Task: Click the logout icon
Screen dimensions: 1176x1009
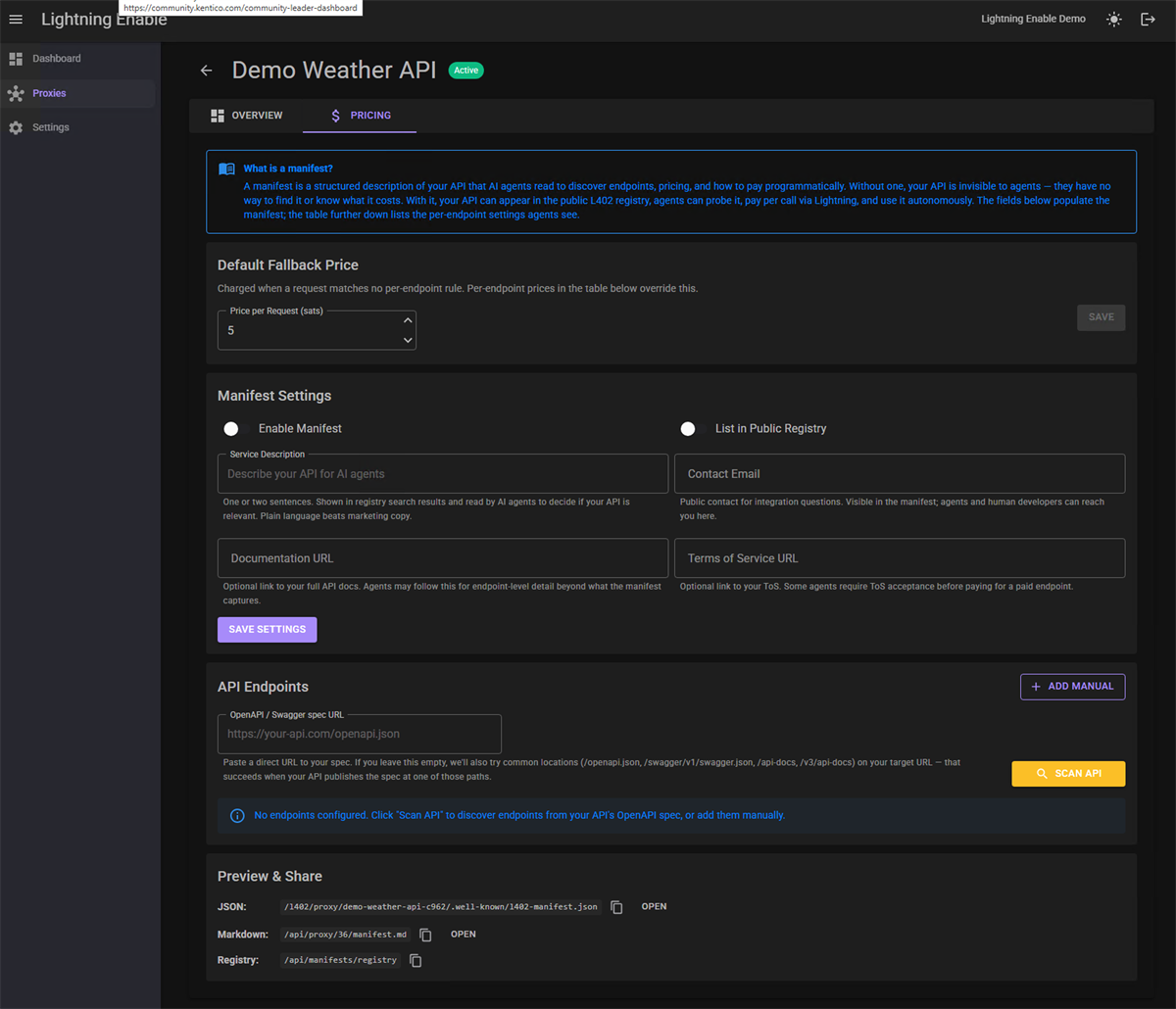Action: (1149, 20)
